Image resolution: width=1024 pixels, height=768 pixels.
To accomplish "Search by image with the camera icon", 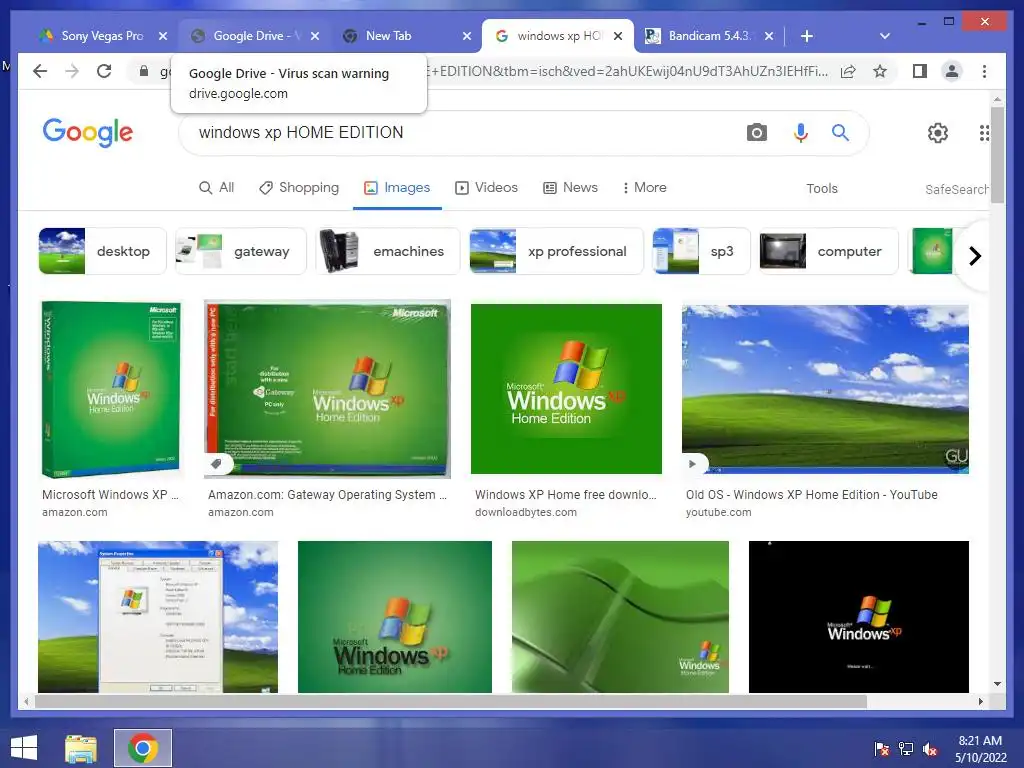I will (756, 133).
